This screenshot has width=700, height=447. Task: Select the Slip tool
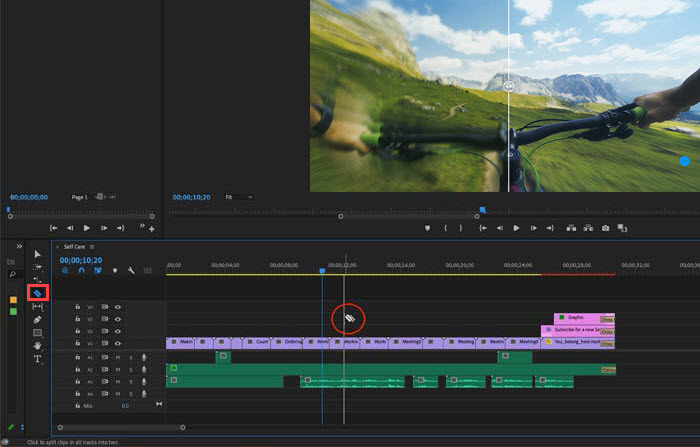(37, 306)
